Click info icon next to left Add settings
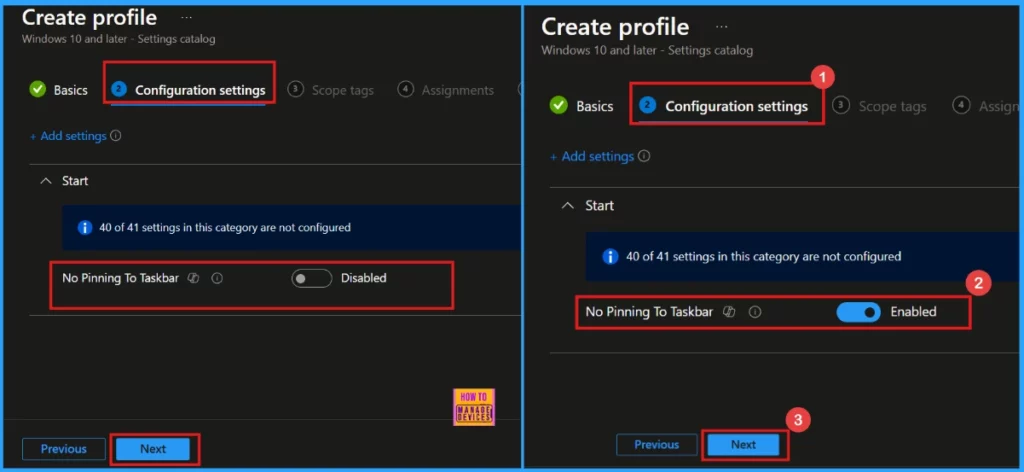The height and width of the screenshot is (472, 1024). tap(116, 136)
